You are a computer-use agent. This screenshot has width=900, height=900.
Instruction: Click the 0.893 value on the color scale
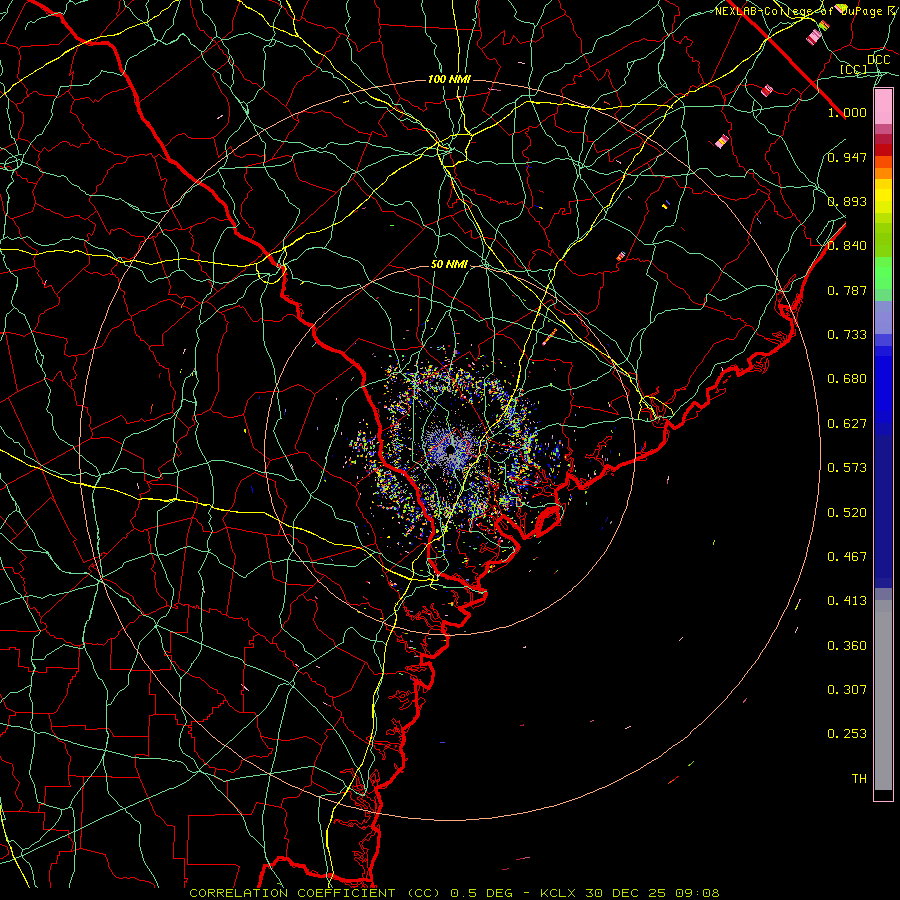tap(847, 201)
